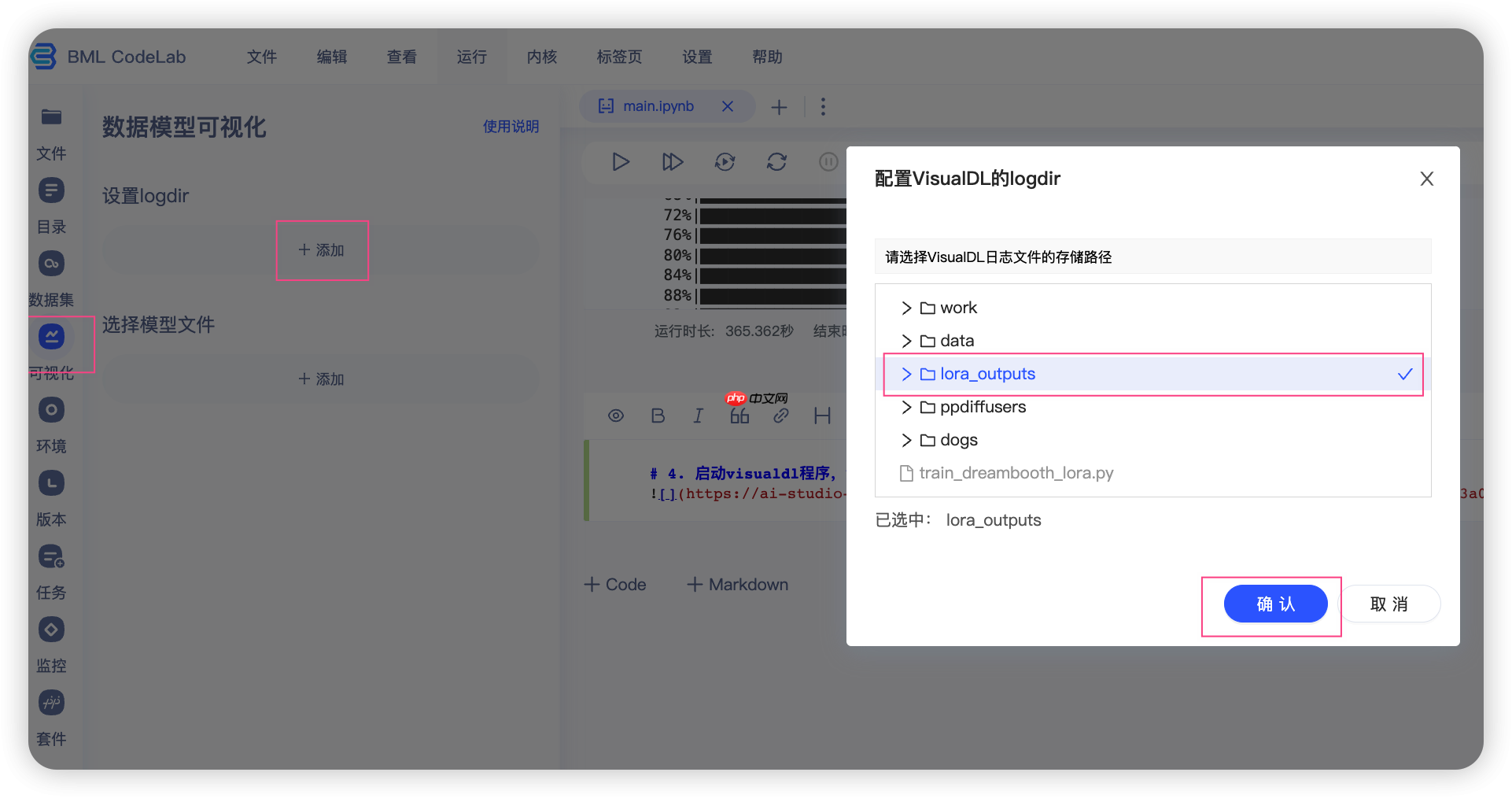Viewport: 1512px width, 798px height.
Task: Switch to the main.ipynb tab
Action: pyautogui.click(x=658, y=105)
